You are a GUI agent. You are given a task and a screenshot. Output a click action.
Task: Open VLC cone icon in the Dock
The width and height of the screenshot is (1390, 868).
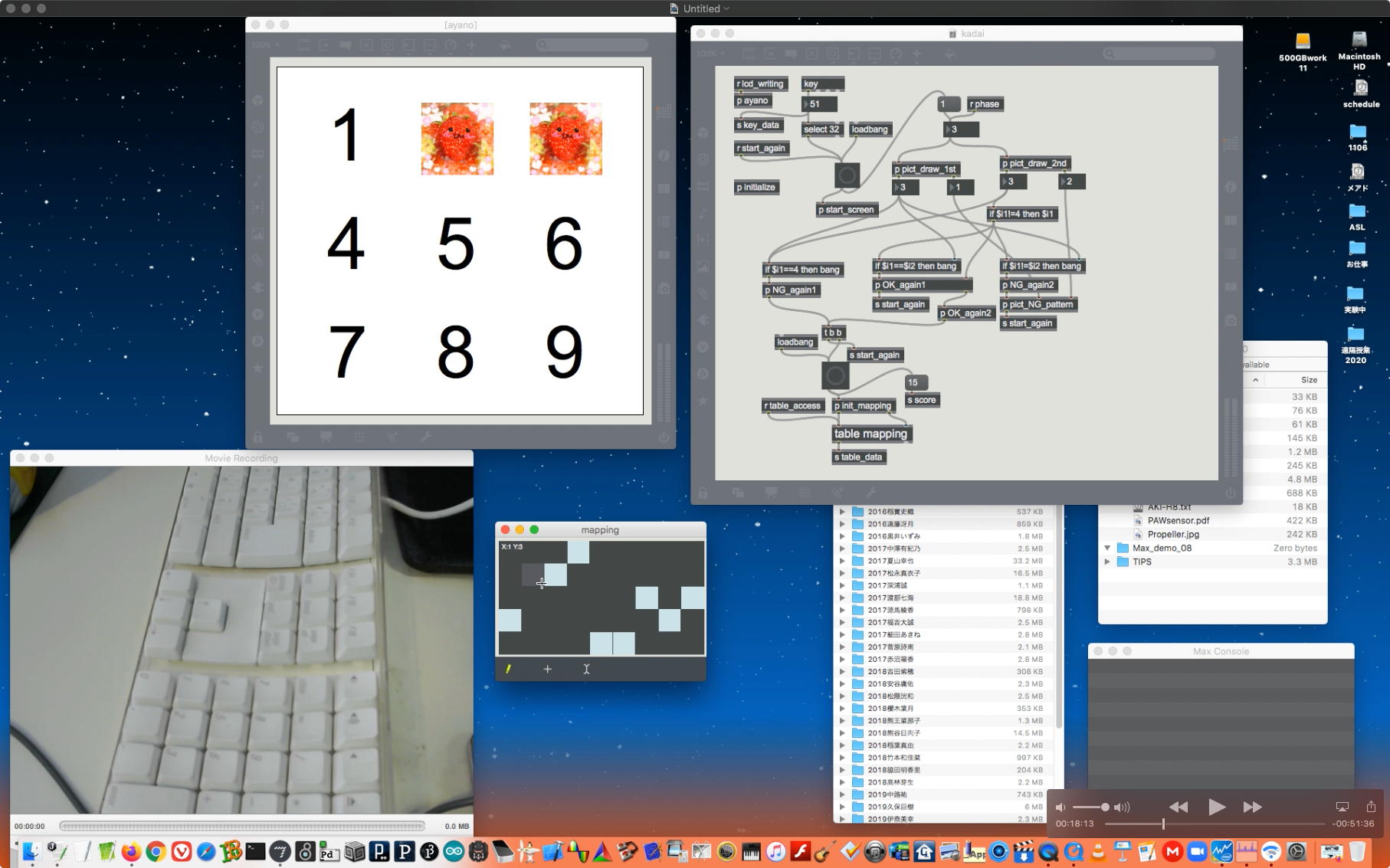[x=1098, y=851]
